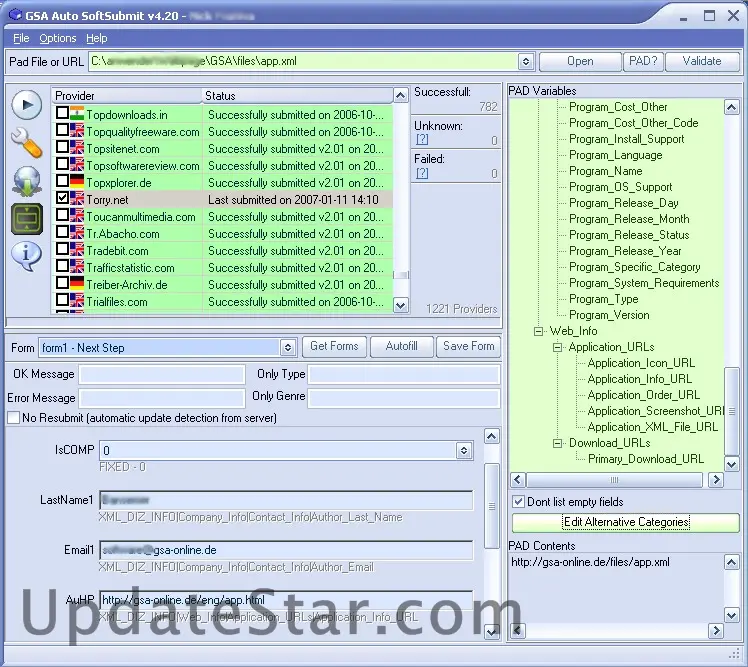Click the OK Message input field
The height and width of the screenshot is (667, 748).
point(162,375)
